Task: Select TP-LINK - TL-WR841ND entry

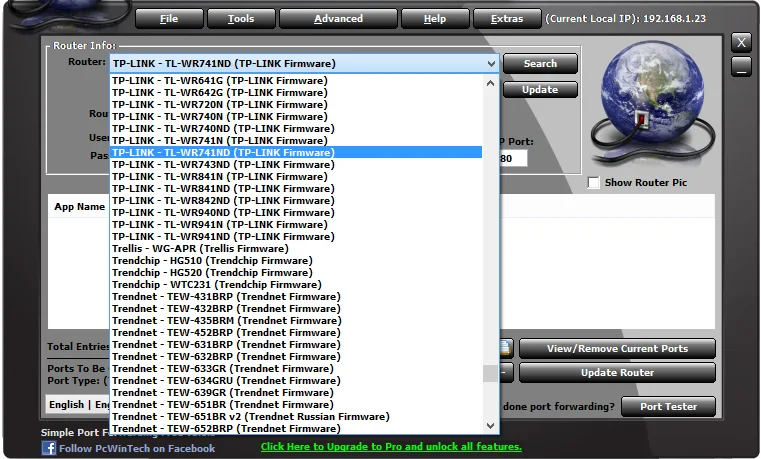Action: pos(296,189)
